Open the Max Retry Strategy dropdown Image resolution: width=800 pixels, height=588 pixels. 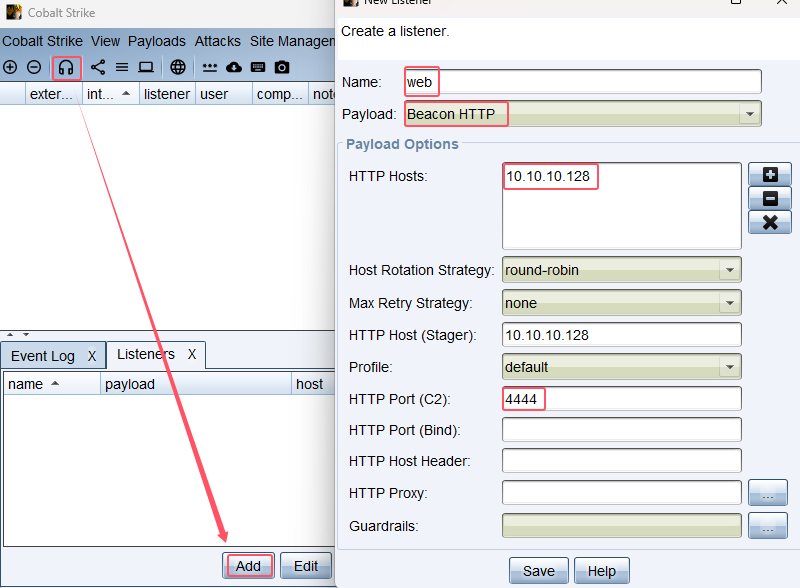pos(730,302)
